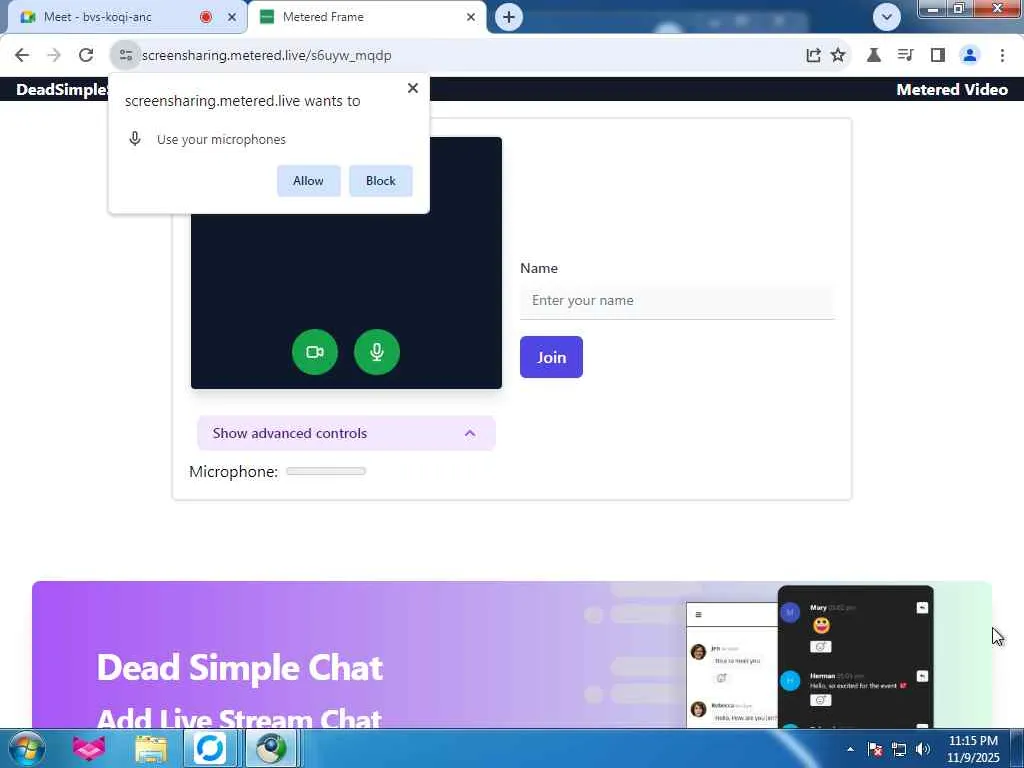Click the Metered Video header link
The height and width of the screenshot is (768, 1024).
[952, 89]
